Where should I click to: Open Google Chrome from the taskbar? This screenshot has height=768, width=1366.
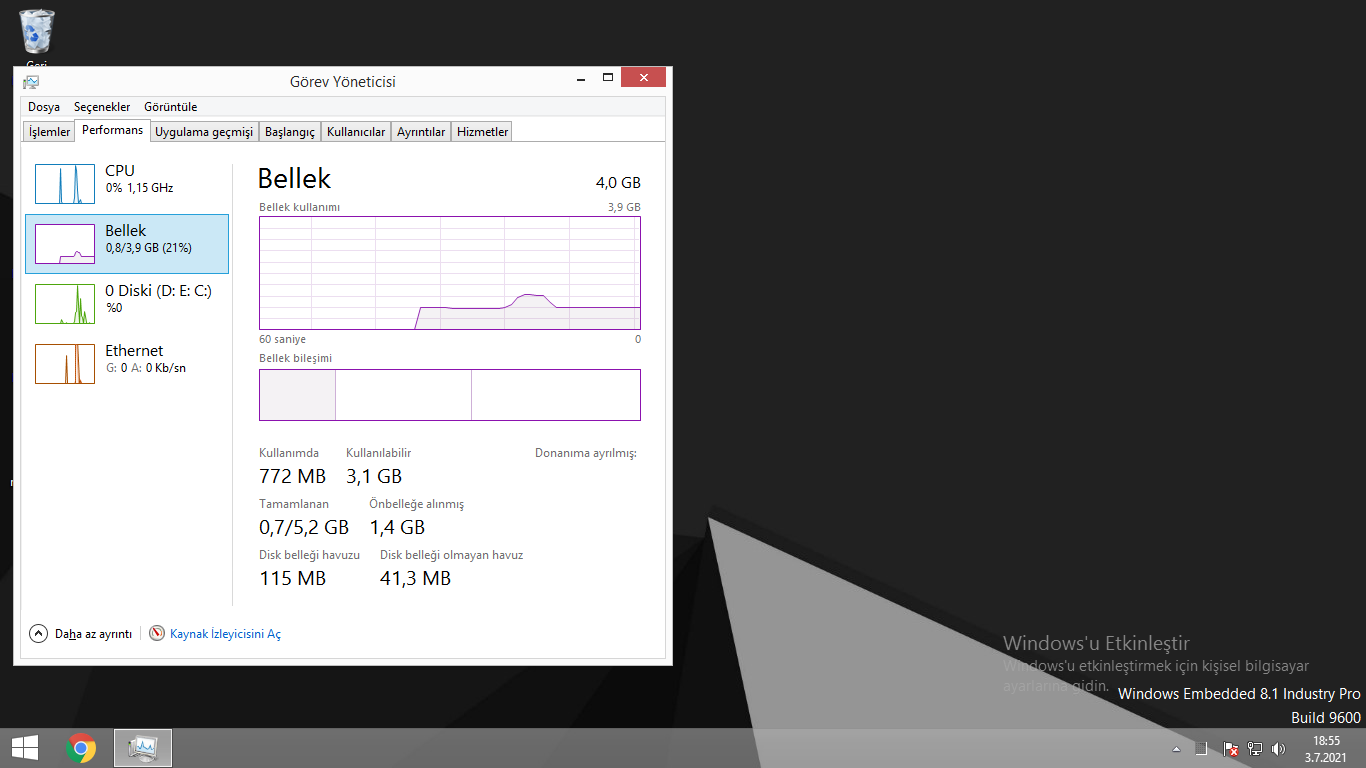[80, 747]
